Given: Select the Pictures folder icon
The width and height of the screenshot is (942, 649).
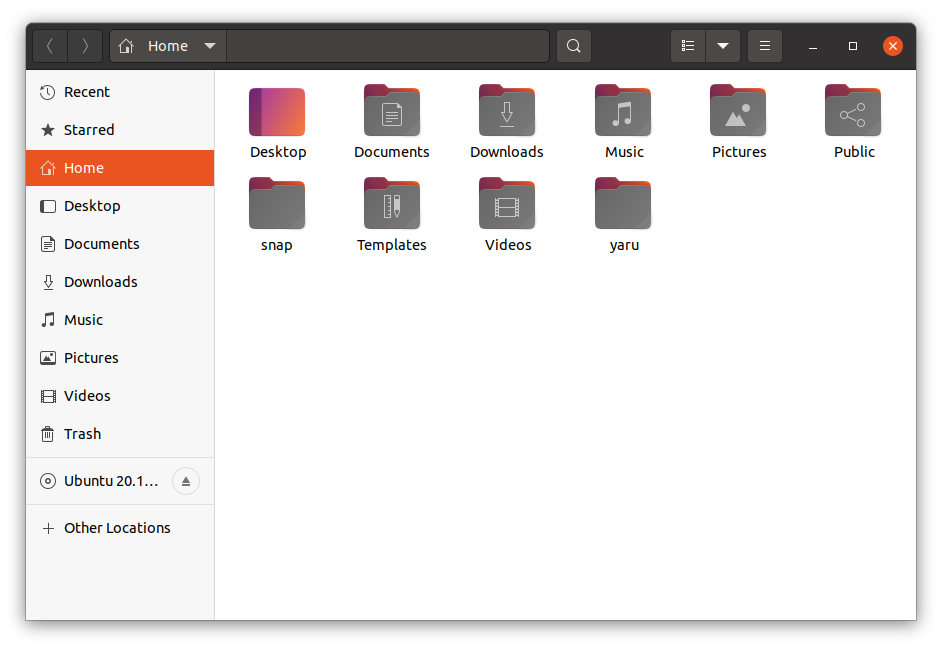Looking at the screenshot, I should pyautogui.click(x=738, y=111).
